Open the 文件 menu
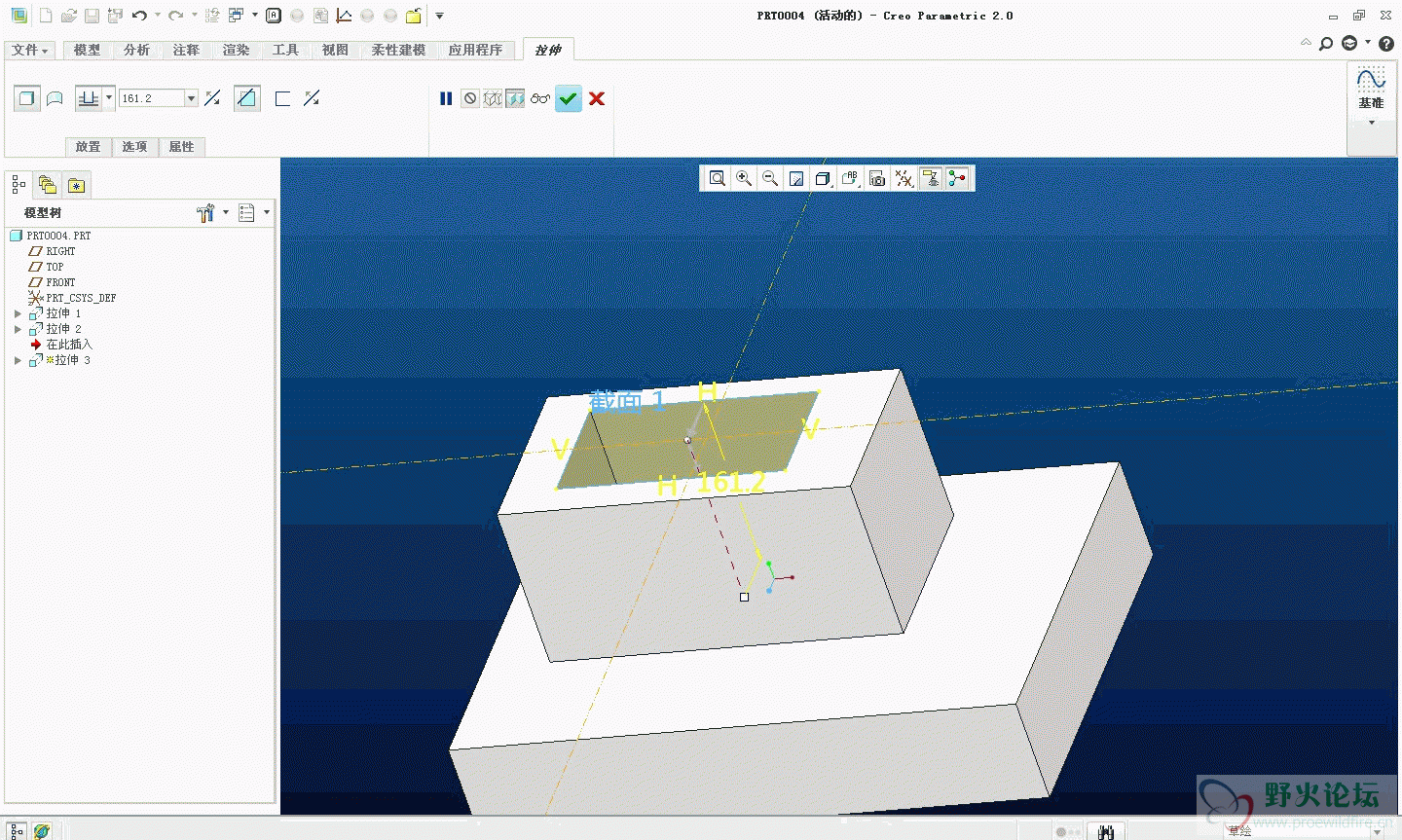 coord(30,50)
